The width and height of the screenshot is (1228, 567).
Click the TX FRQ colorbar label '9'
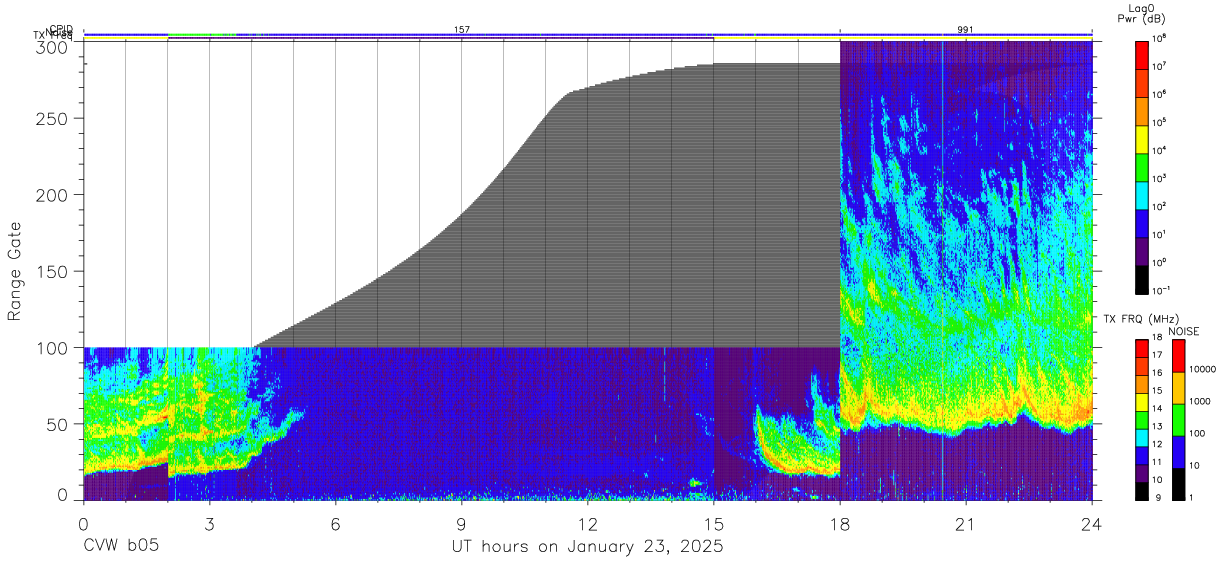coord(1158,498)
